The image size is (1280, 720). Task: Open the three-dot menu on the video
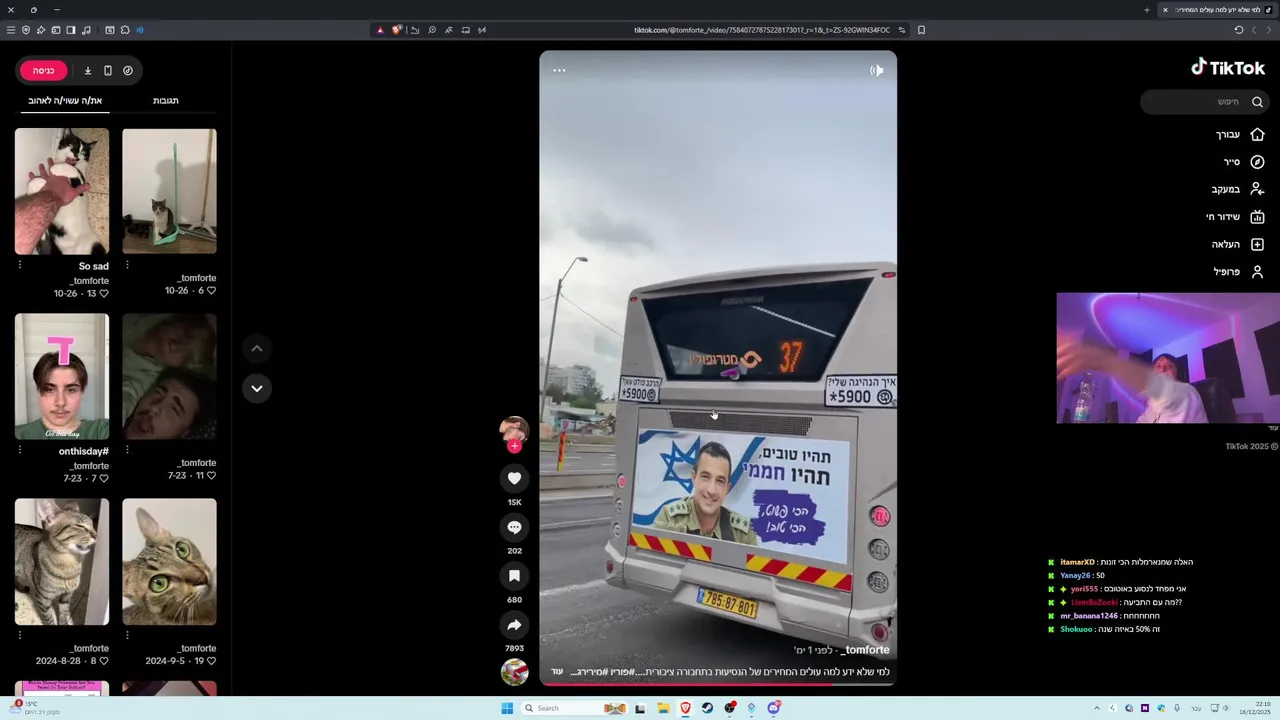559,70
